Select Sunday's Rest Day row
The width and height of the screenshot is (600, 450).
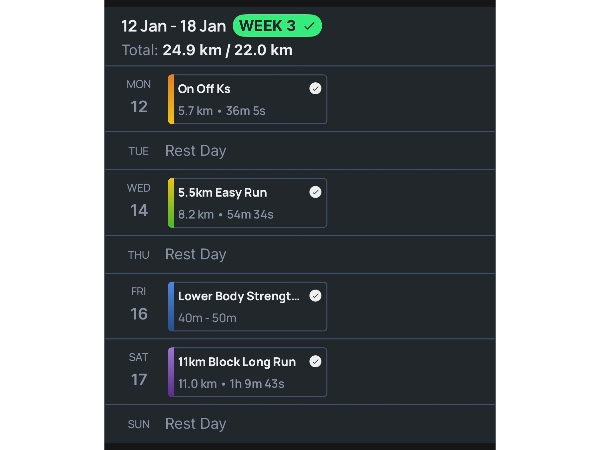(196, 424)
